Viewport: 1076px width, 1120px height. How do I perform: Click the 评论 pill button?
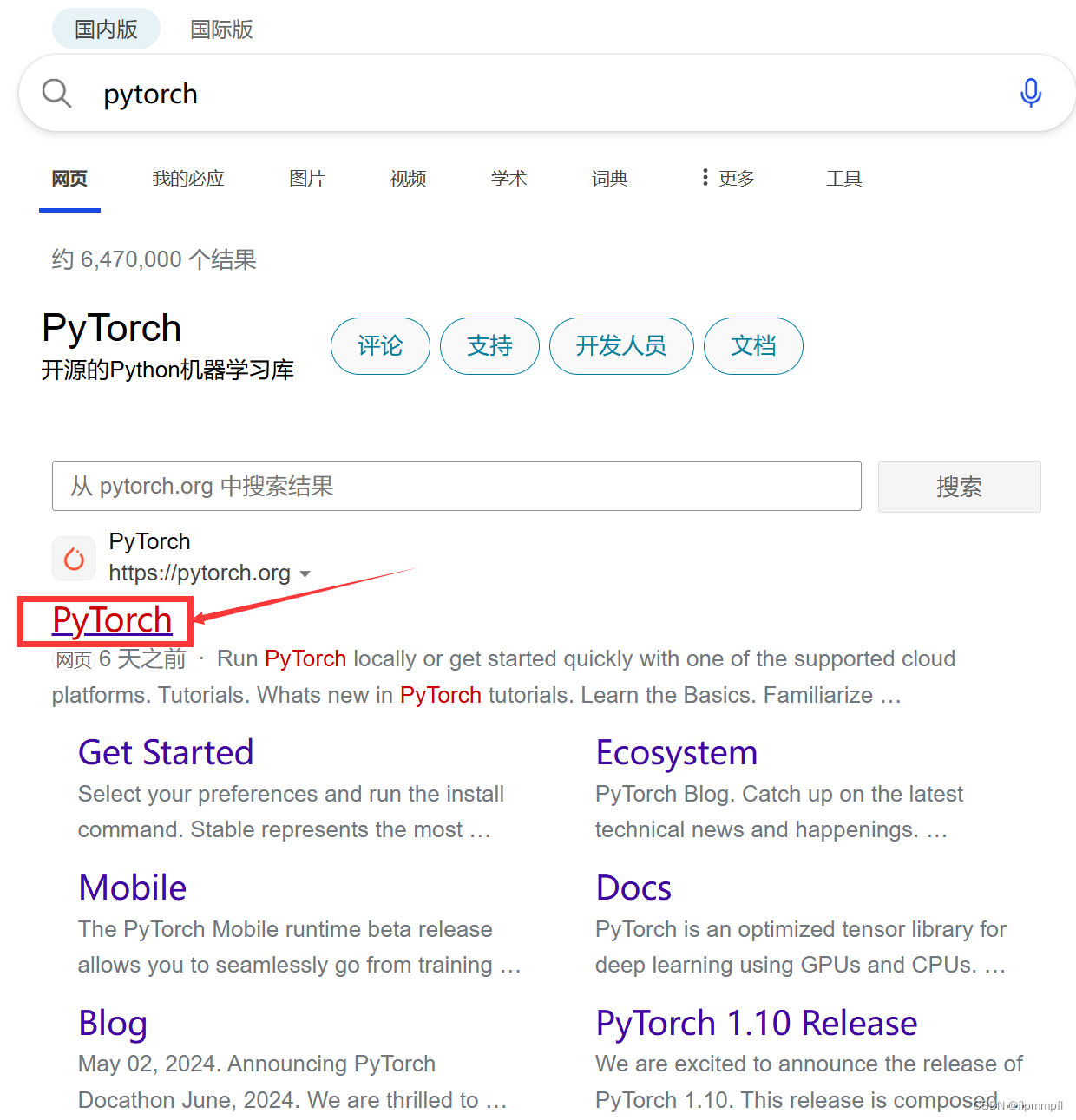click(380, 346)
